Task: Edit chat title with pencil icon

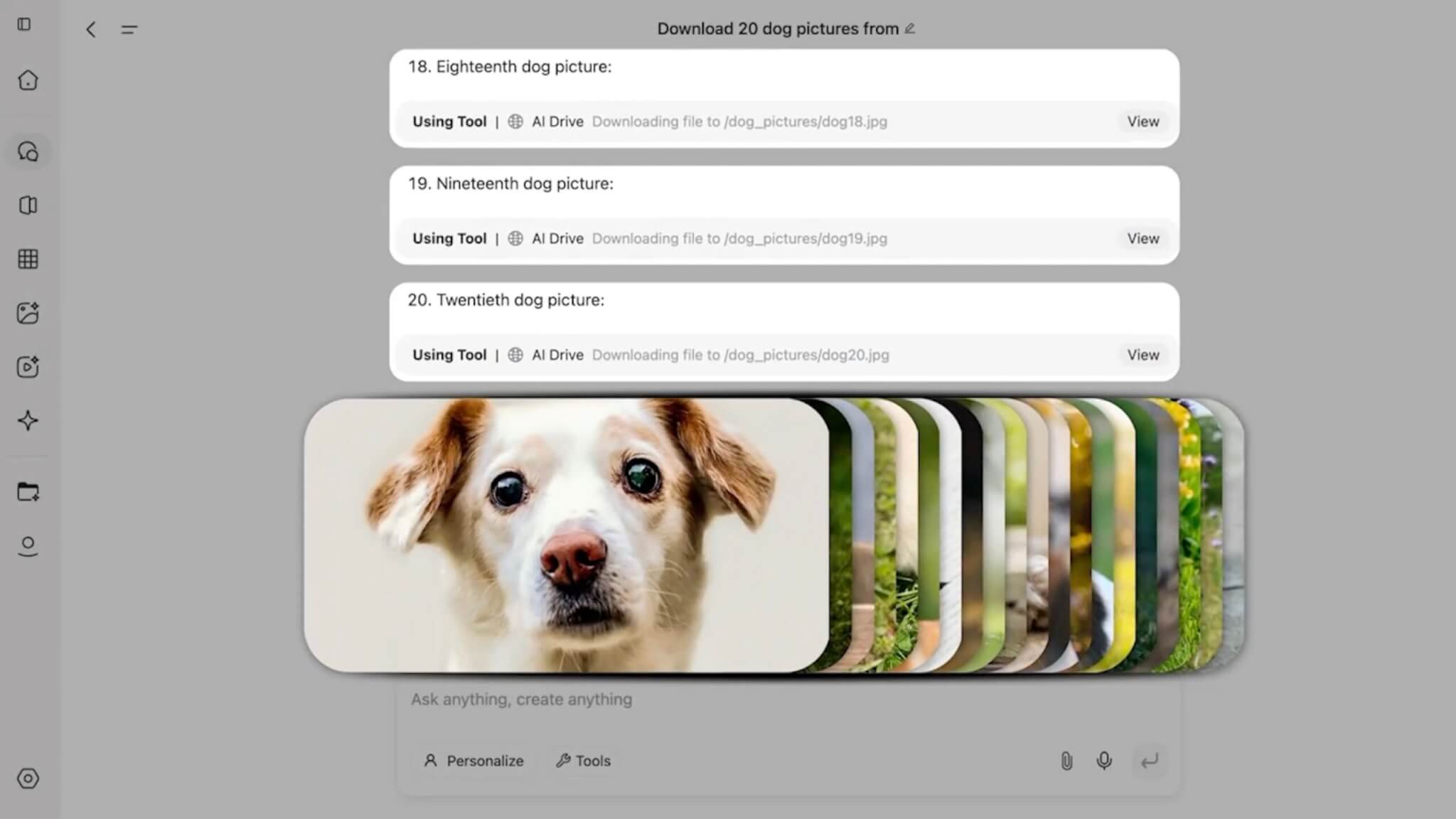Action: pyautogui.click(x=910, y=28)
